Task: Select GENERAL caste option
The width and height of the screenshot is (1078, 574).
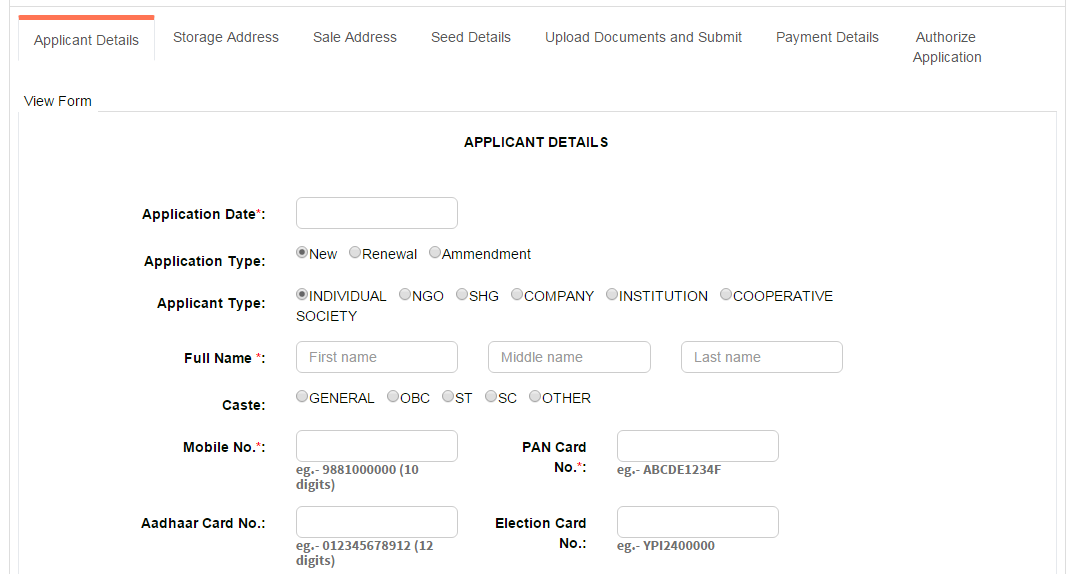Action: click(302, 397)
